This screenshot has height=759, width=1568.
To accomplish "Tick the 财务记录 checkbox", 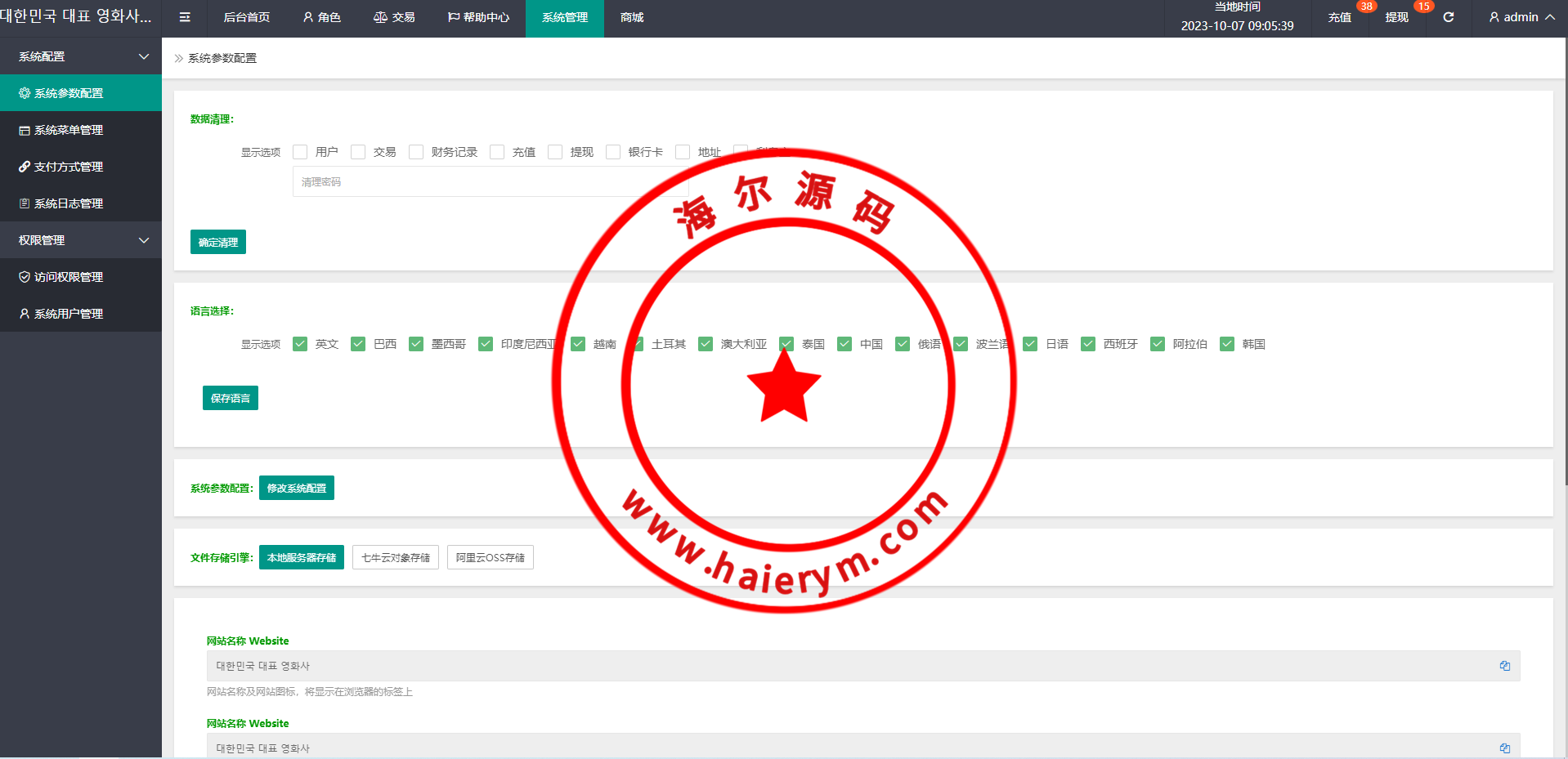I will pyautogui.click(x=416, y=152).
